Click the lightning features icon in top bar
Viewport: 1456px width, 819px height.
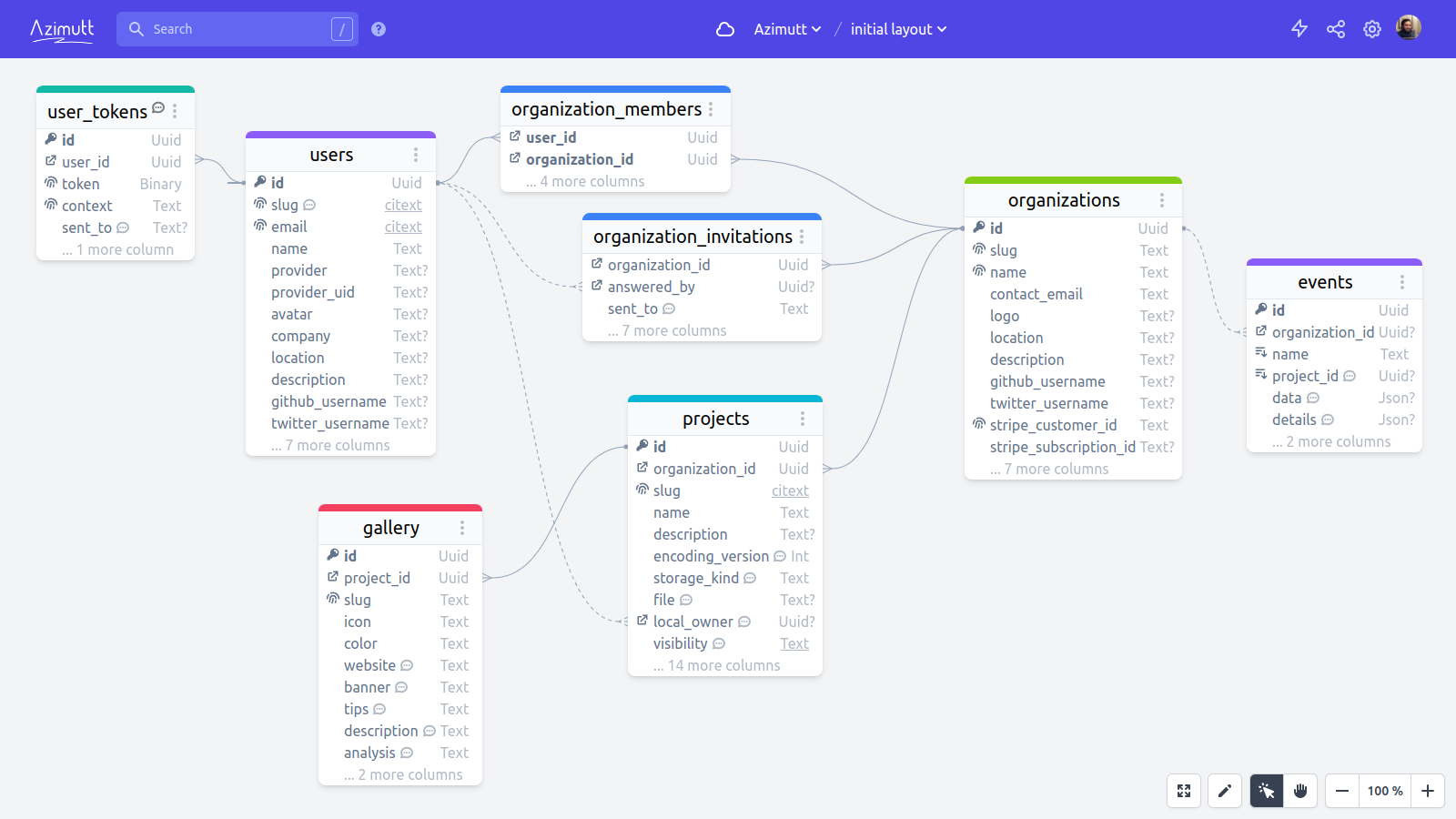tap(1299, 28)
